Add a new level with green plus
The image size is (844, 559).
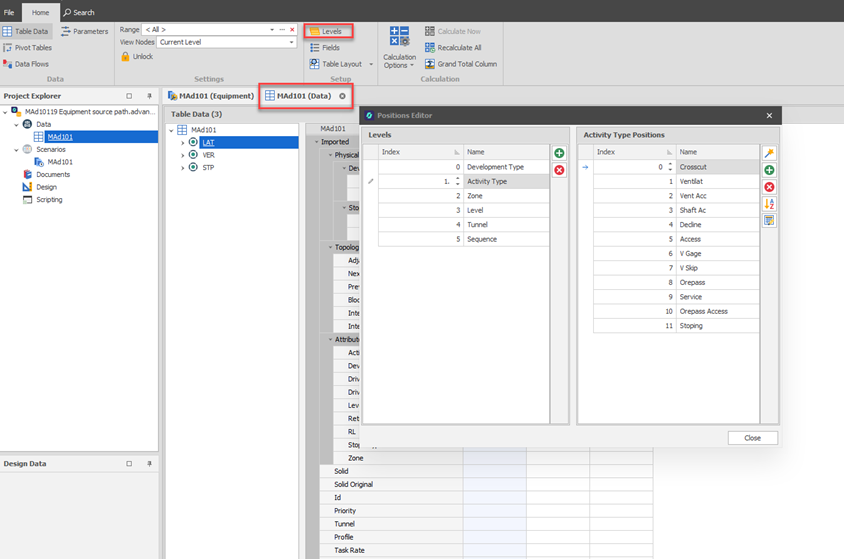(559, 153)
